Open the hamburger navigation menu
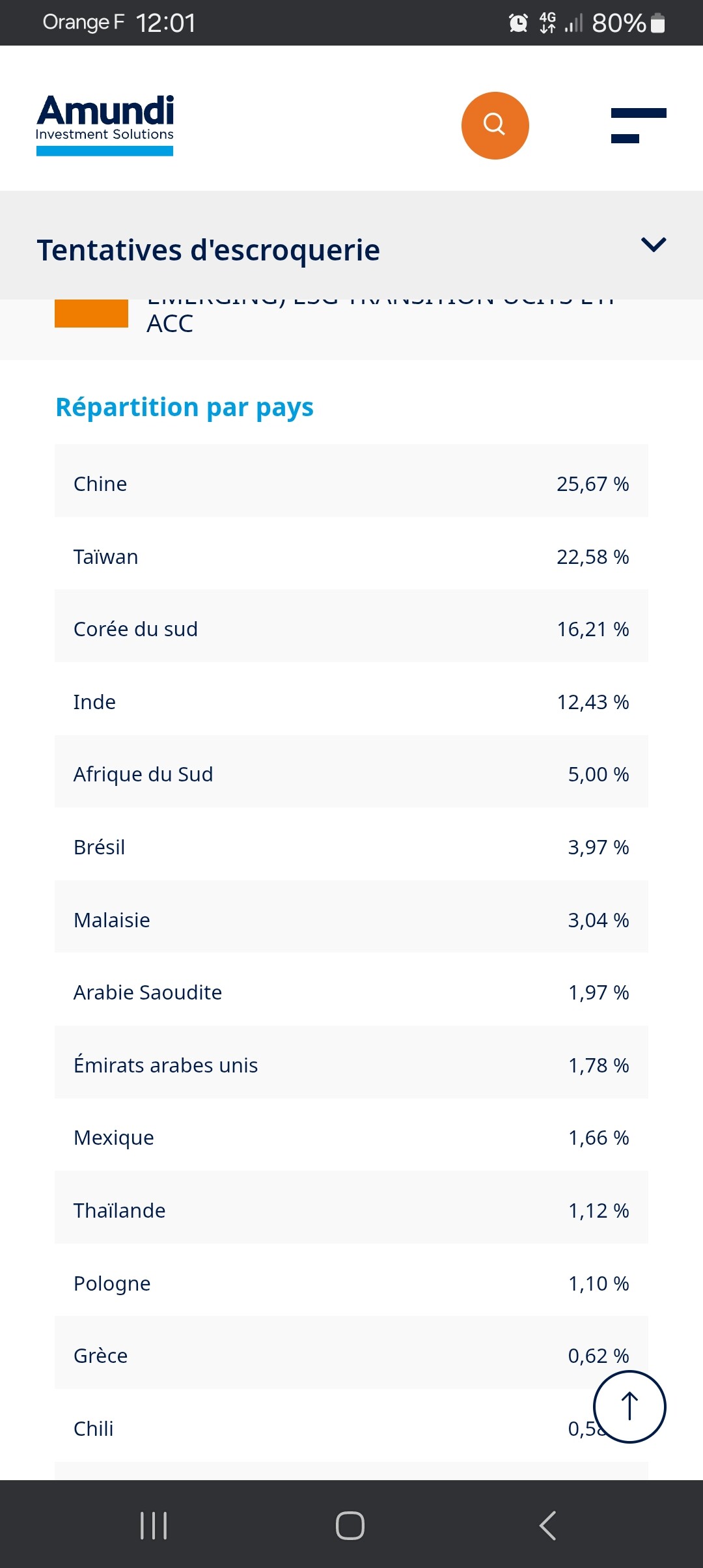The height and width of the screenshot is (1568, 703). (638, 126)
